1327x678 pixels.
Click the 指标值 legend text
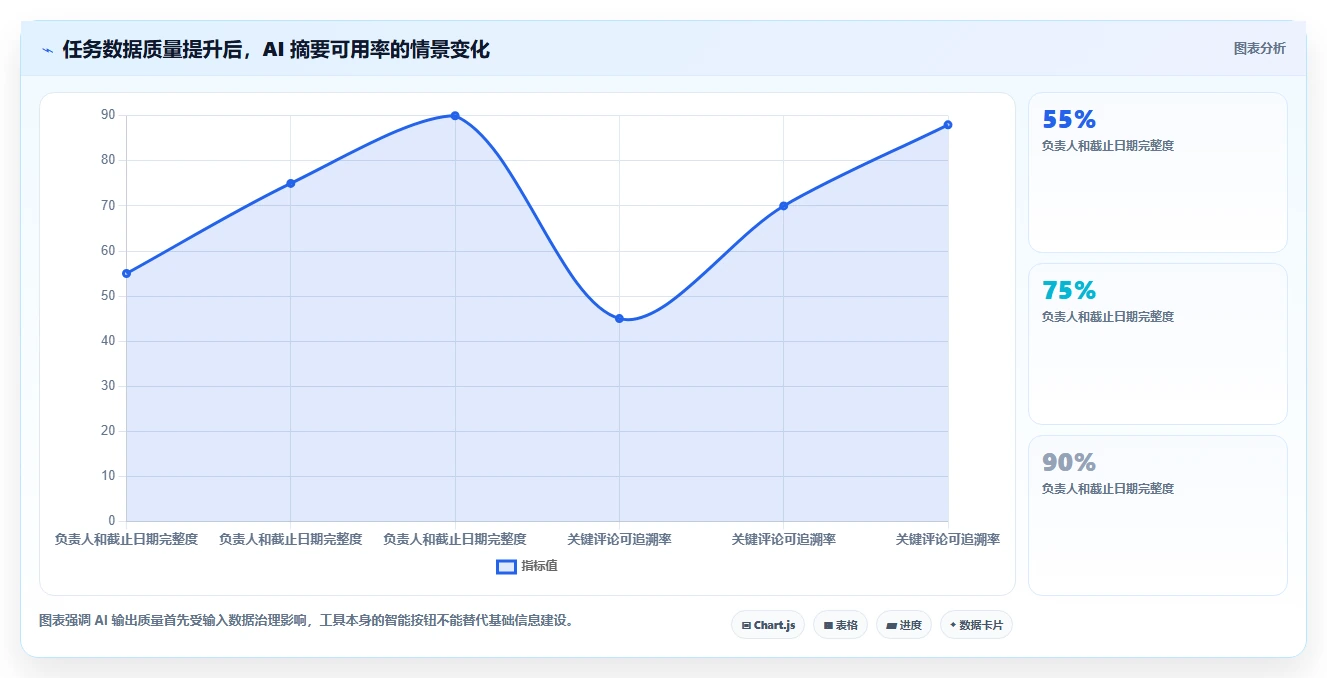[x=539, y=566]
